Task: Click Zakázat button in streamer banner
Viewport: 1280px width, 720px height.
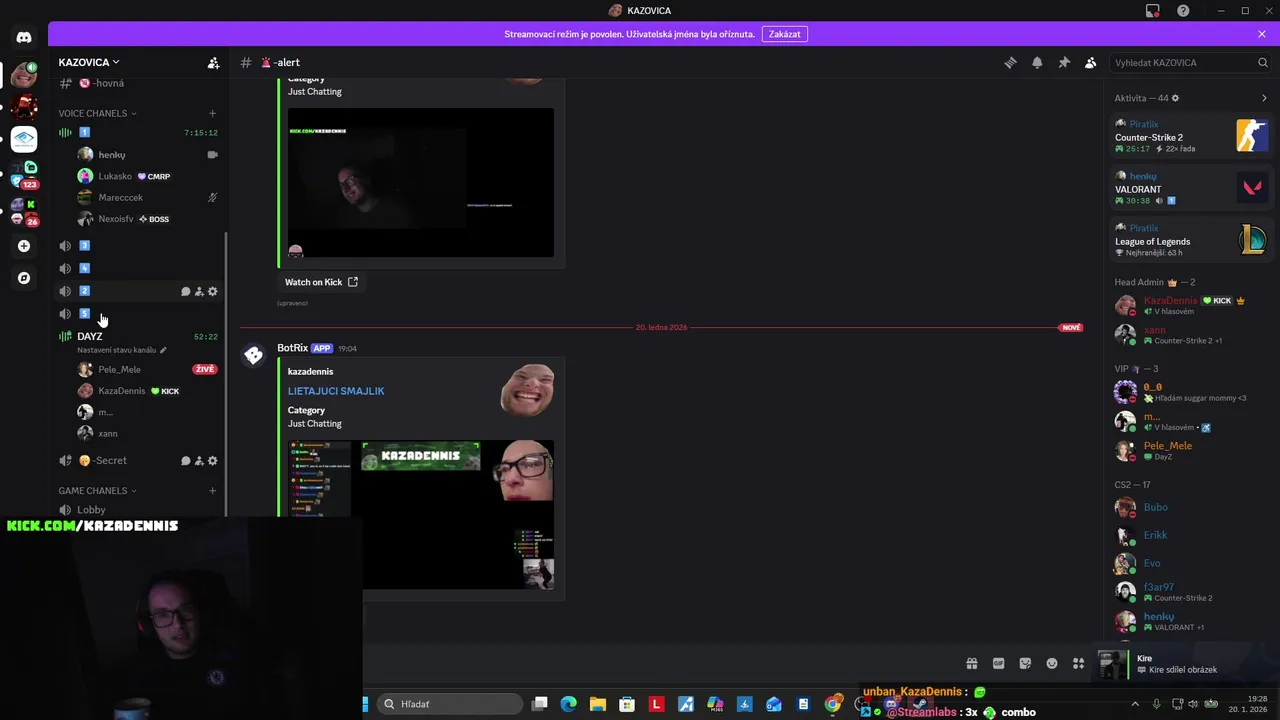Action: (x=785, y=34)
